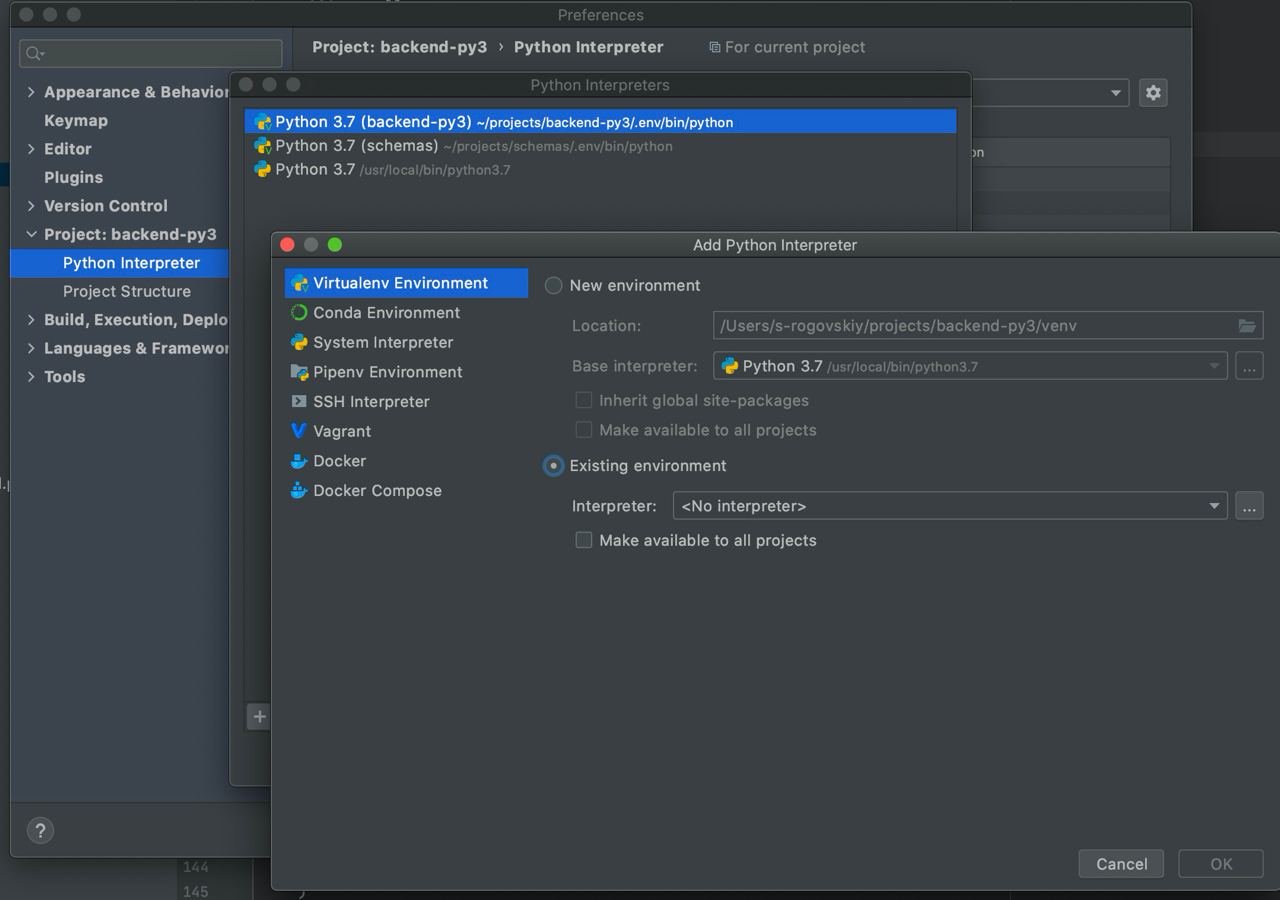Collapse the Project: backend-py3 tree node

click(x=31, y=235)
